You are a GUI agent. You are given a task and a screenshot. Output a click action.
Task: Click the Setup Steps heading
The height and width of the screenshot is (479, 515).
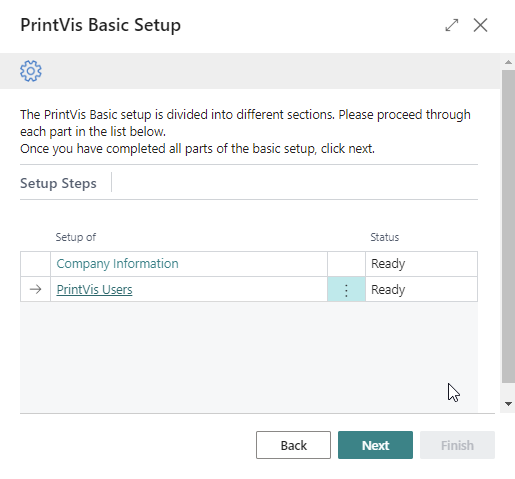pos(58,183)
